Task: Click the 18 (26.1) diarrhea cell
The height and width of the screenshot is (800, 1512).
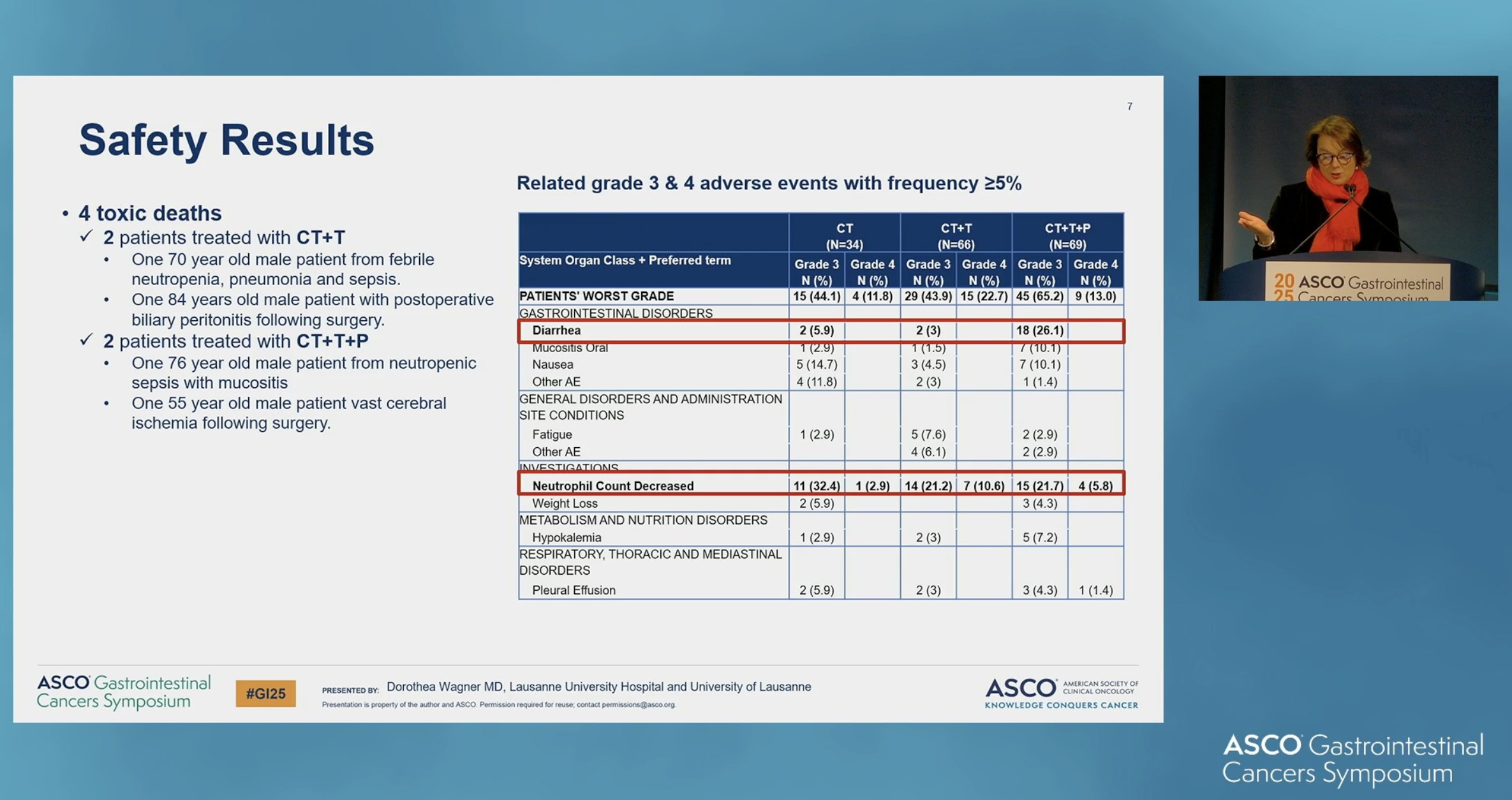Action: pyautogui.click(x=1040, y=330)
